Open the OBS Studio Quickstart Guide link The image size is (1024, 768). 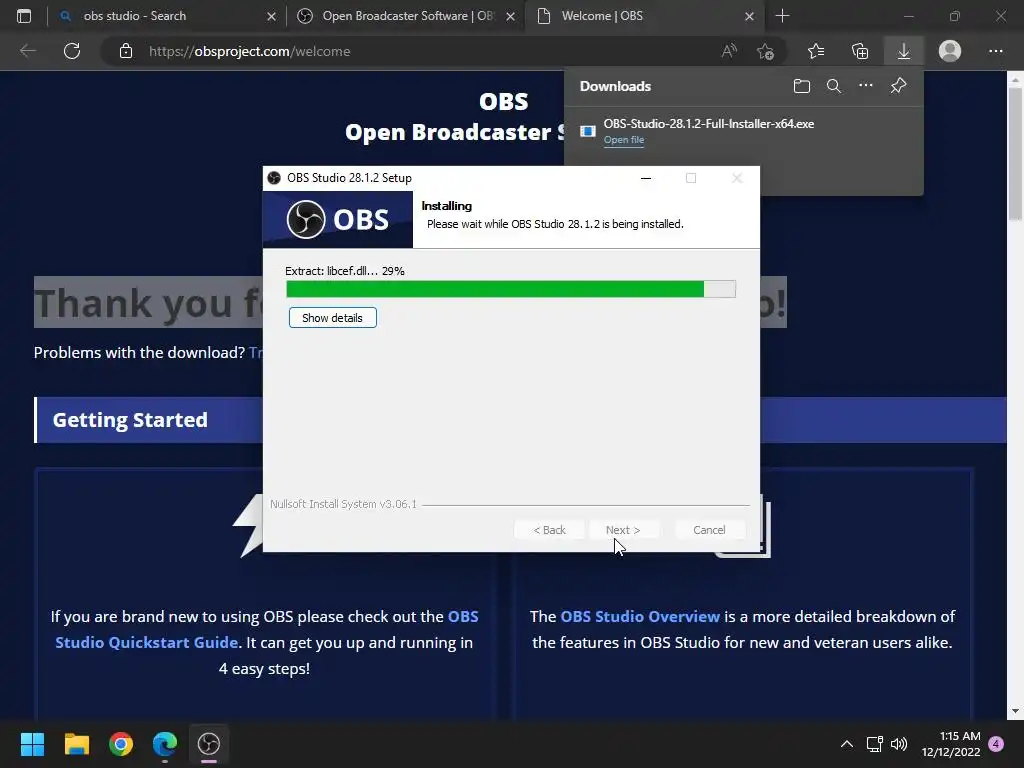(266, 630)
